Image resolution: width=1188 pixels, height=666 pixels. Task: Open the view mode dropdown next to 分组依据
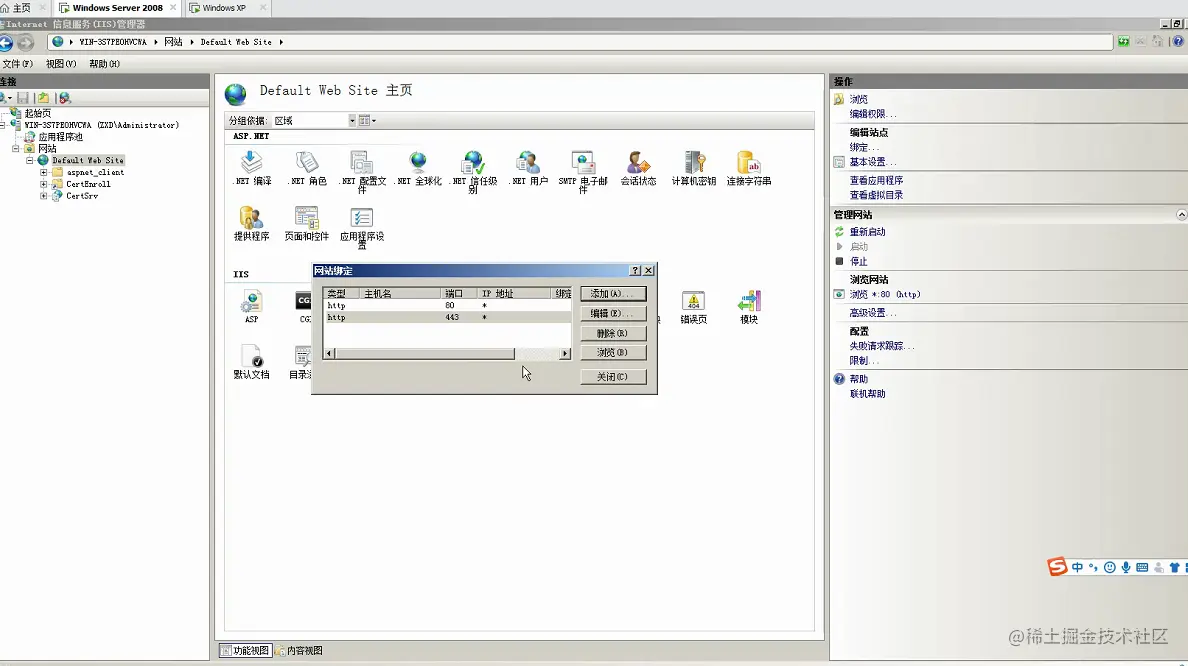click(x=367, y=120)
